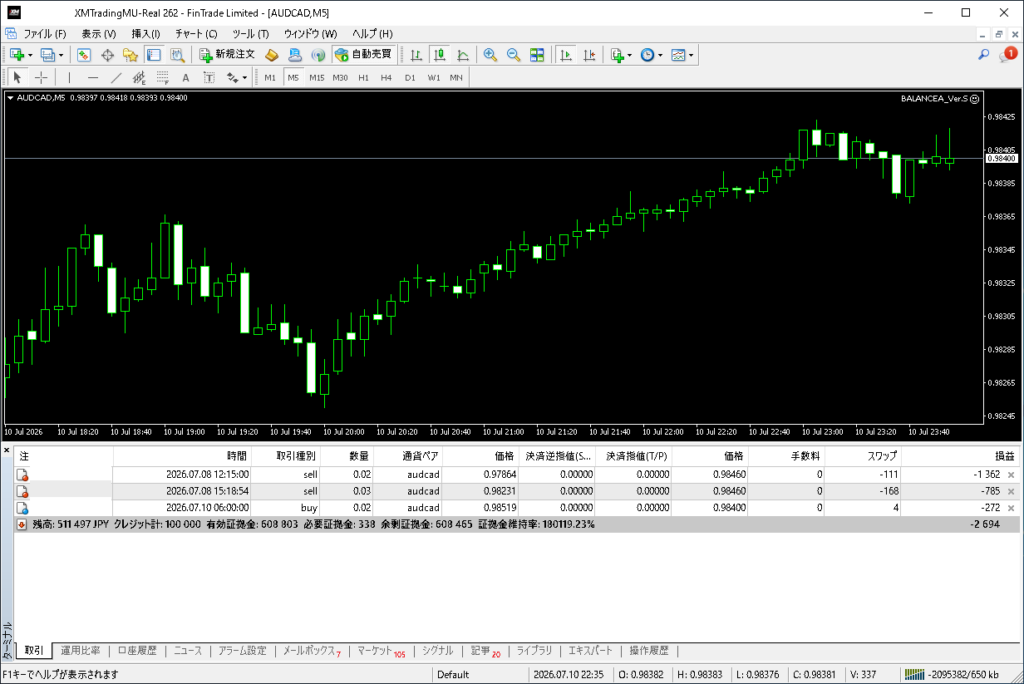
Task: Expand the new chart dropdown arrow
Action: tap(30, 56)
